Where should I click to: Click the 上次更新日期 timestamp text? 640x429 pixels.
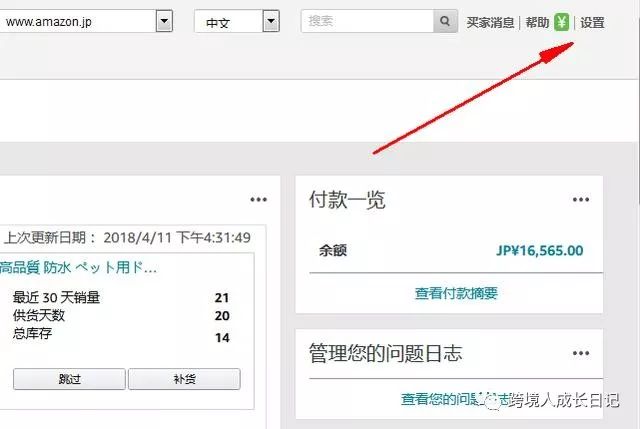tap(128, 238)
